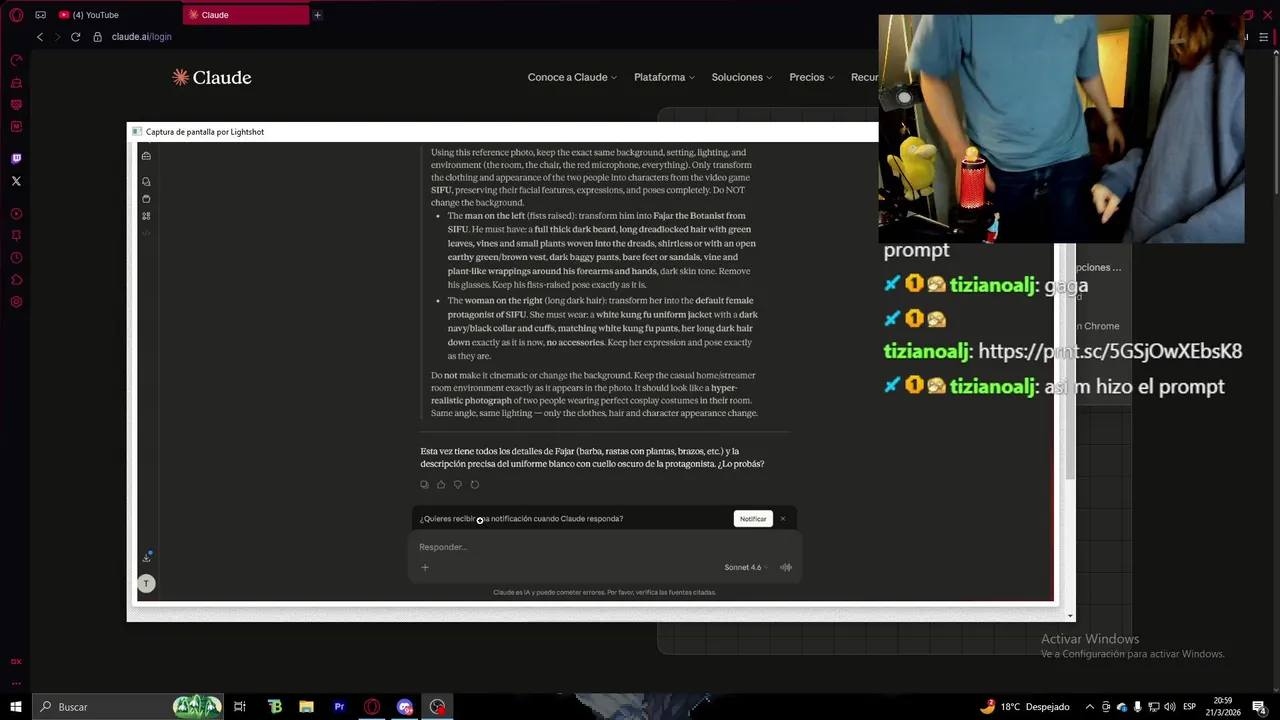
Task: Open Premiere Pro from taskbar
Action: [339, 707]
